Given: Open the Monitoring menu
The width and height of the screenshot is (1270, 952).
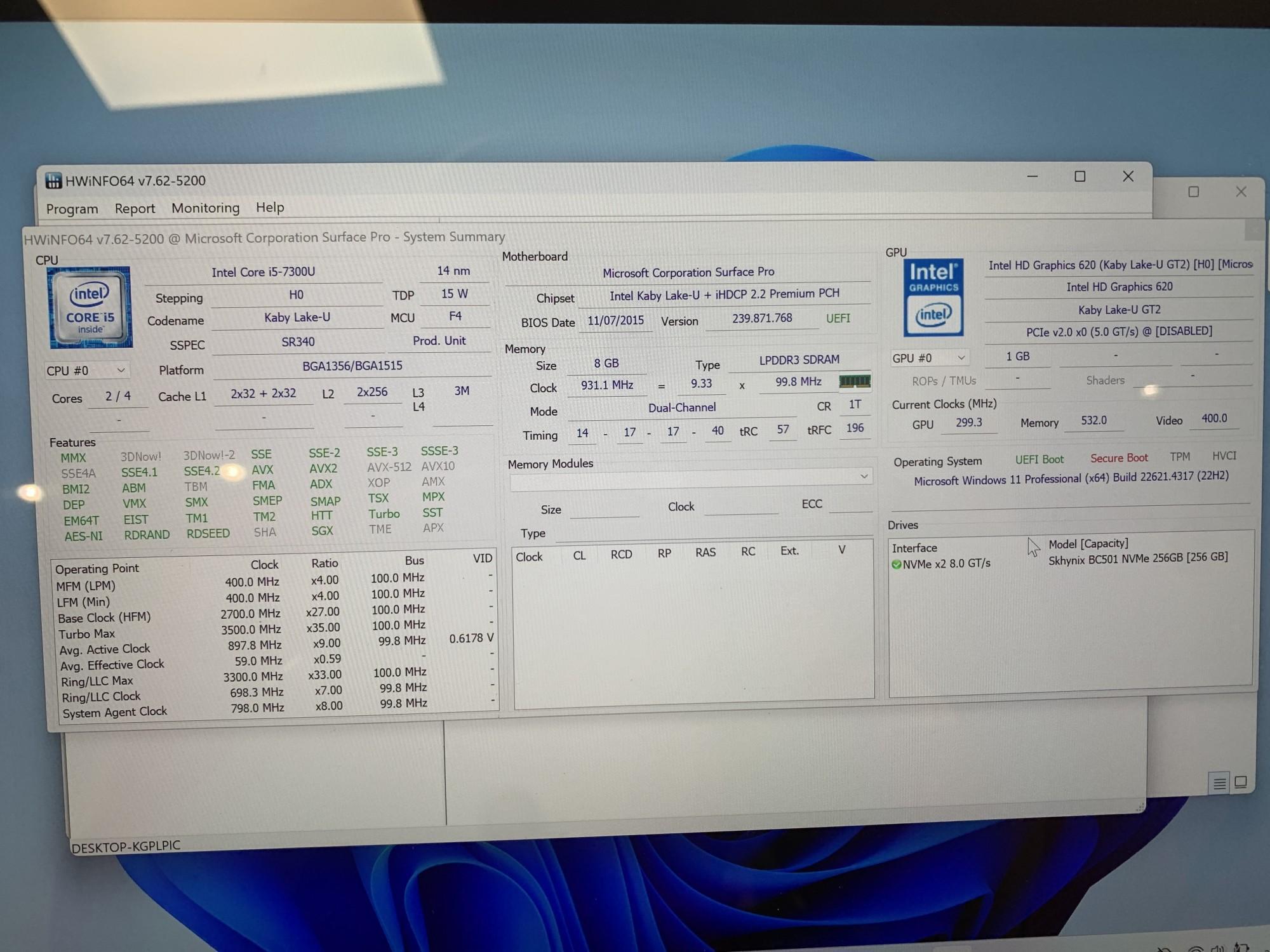Looking at the screenshot, I should (206, 208).
